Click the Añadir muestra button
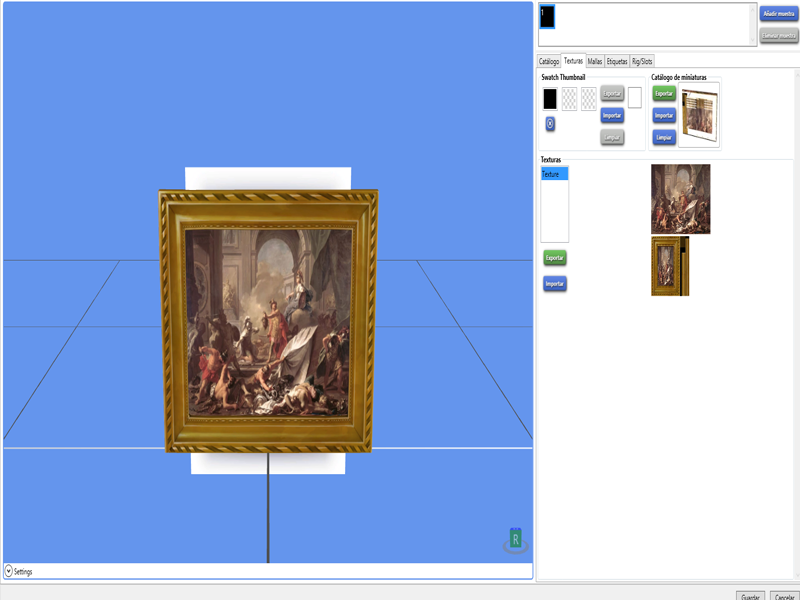800x600 pixels. [x=779, y=14]
